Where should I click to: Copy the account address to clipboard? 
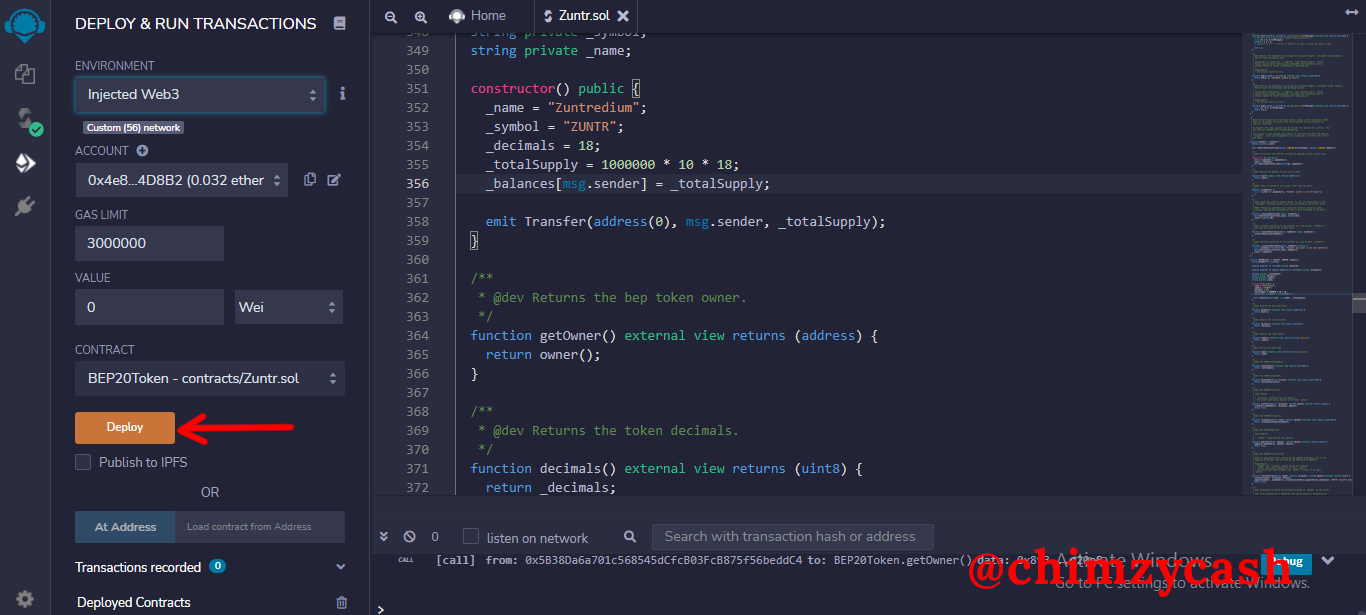(x=310, y=180)
